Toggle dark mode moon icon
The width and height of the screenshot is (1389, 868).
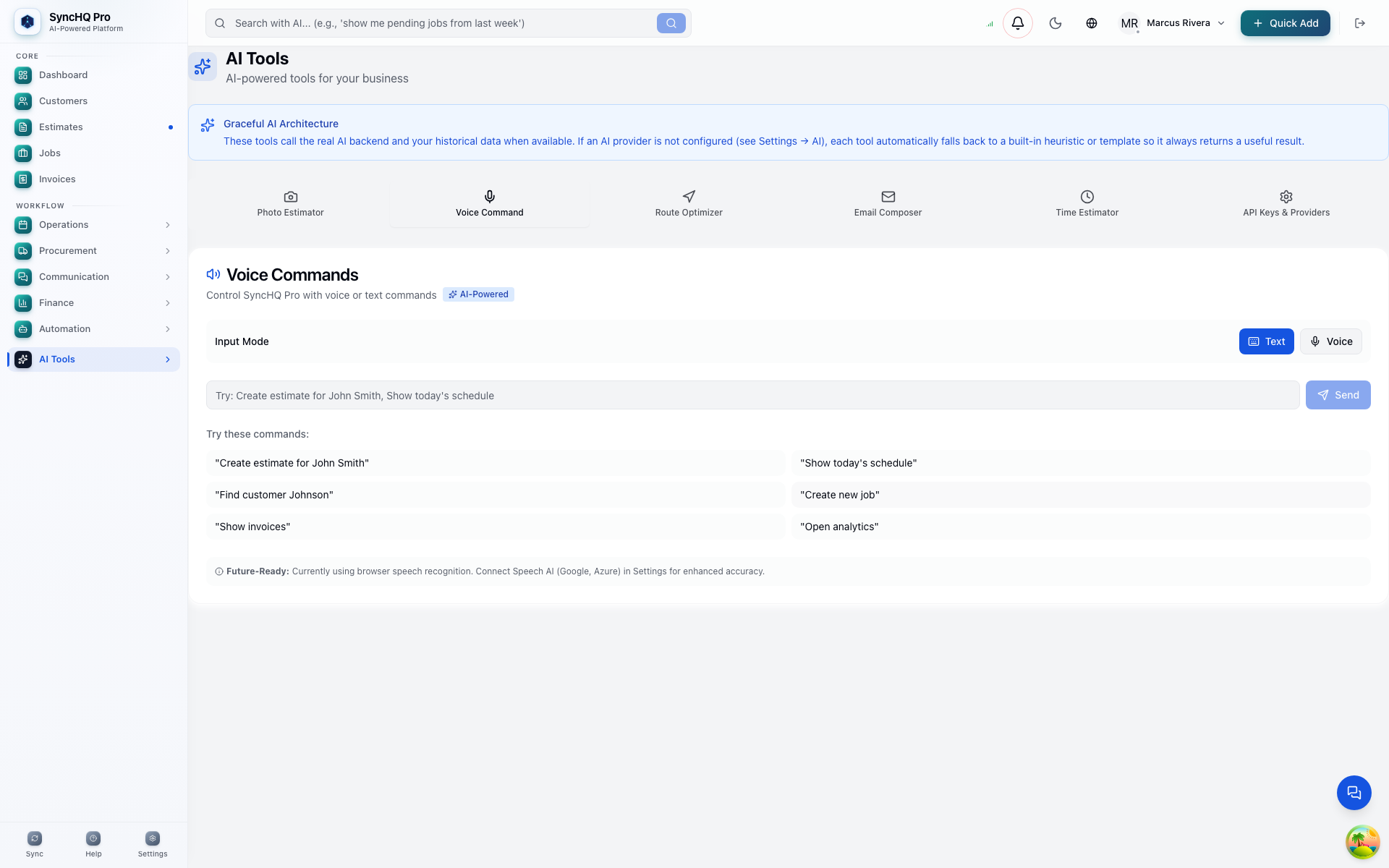point(1055,23)
